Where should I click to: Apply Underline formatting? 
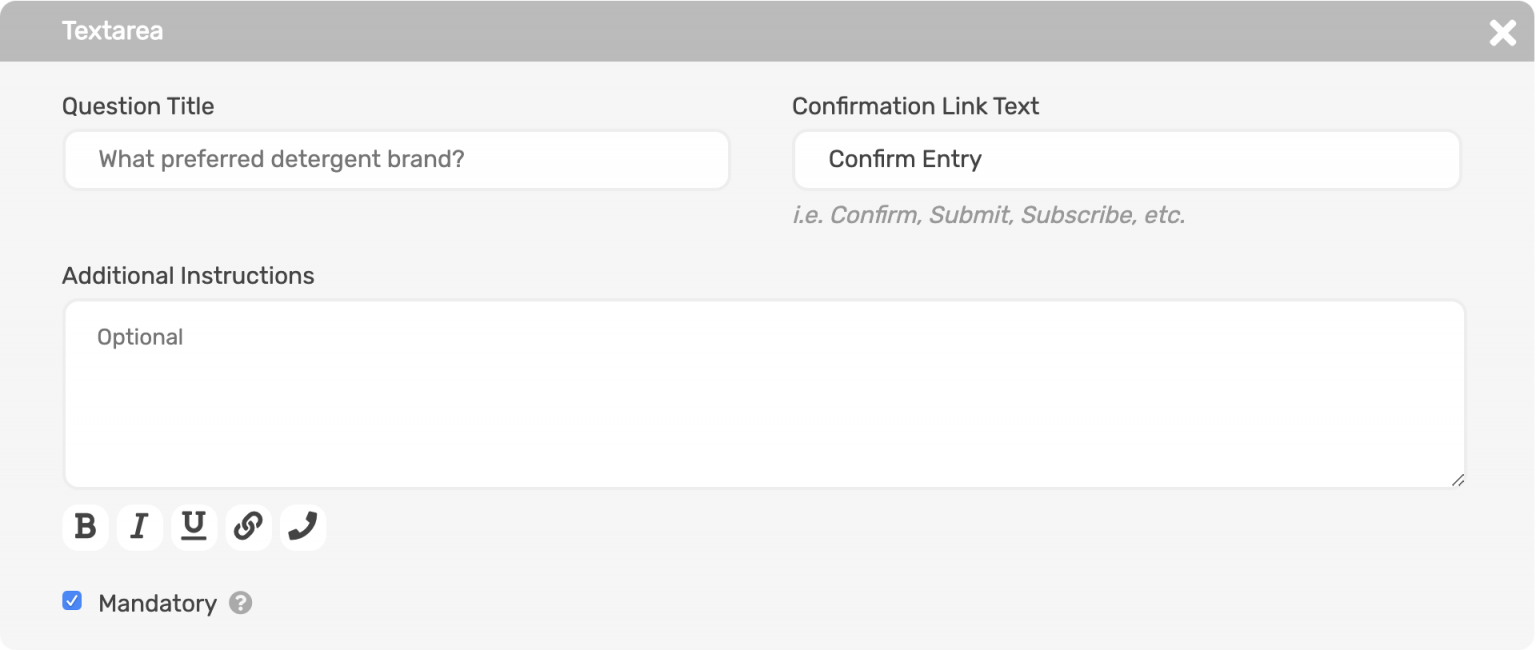194,527
